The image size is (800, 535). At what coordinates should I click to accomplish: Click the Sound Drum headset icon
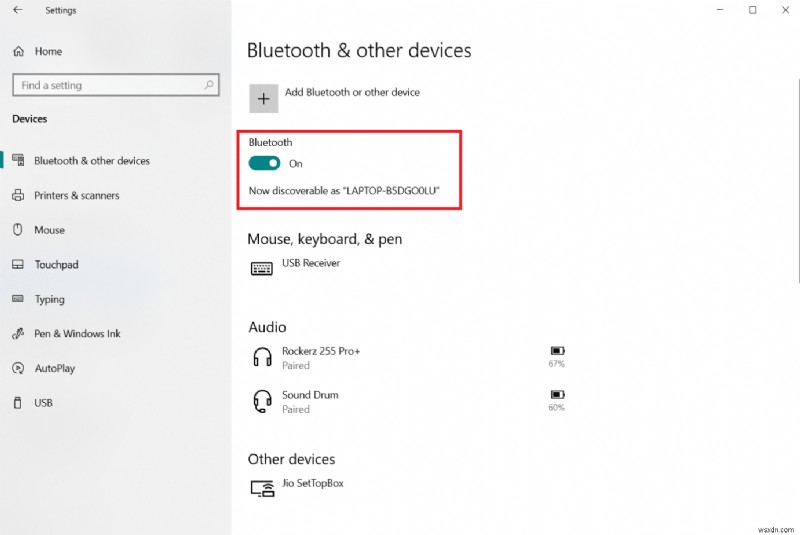point(262,401)
